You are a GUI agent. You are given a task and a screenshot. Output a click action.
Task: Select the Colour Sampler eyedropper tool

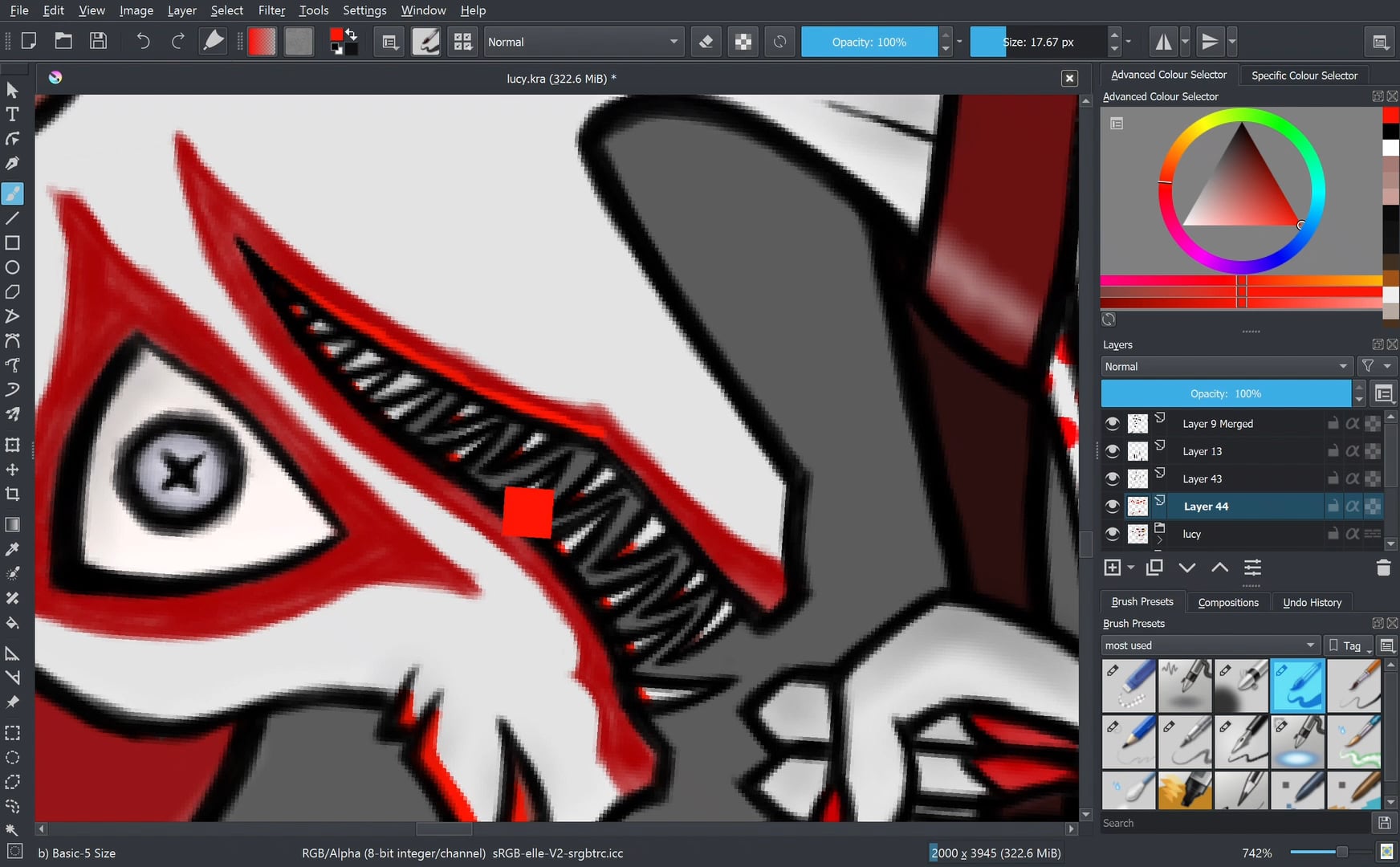pos(13,549)
